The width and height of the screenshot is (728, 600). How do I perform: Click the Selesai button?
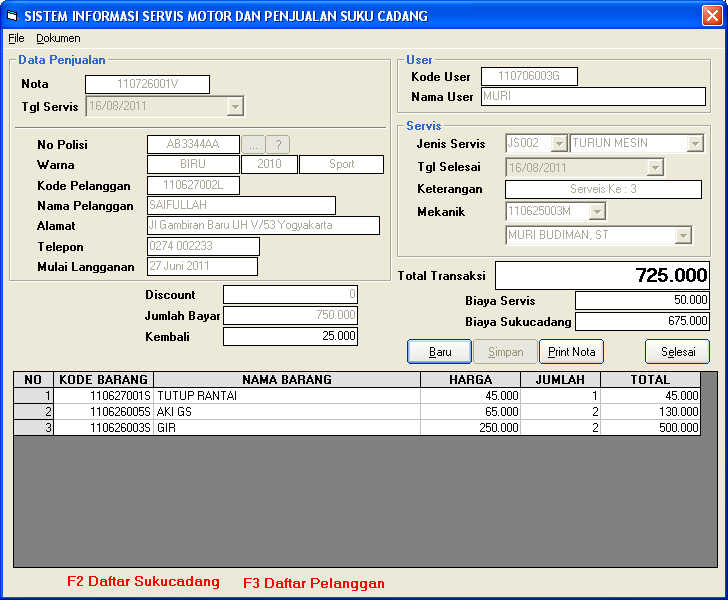pyautogui.click(x=677, y=352)
